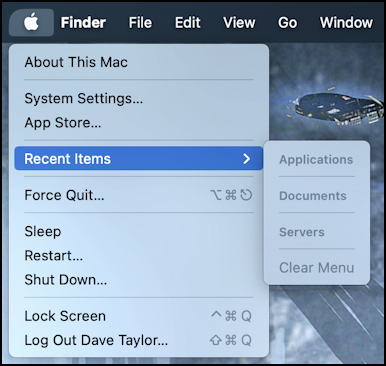The width and height of the screenshot is (386, 366).
Task: Select App Store menu entry
Action: point(139,123)
